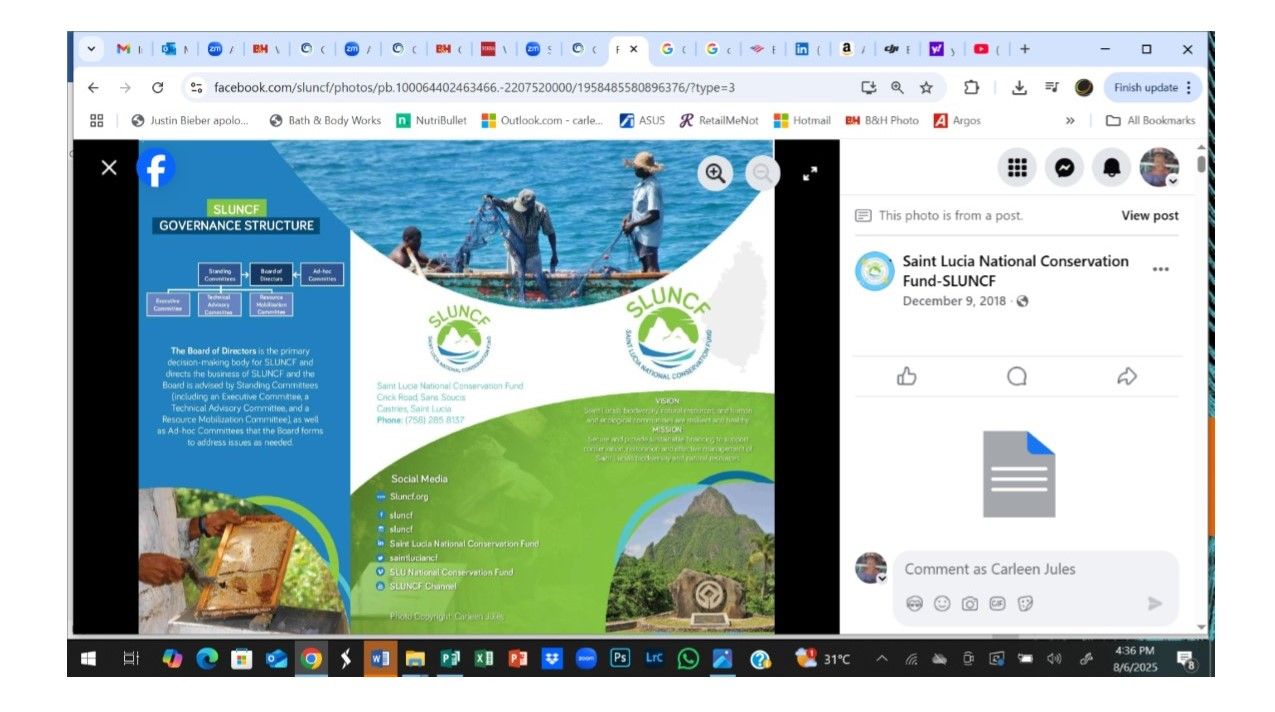Reload the page
This screenshot has height=712, width=1275.
pos(157,87)
